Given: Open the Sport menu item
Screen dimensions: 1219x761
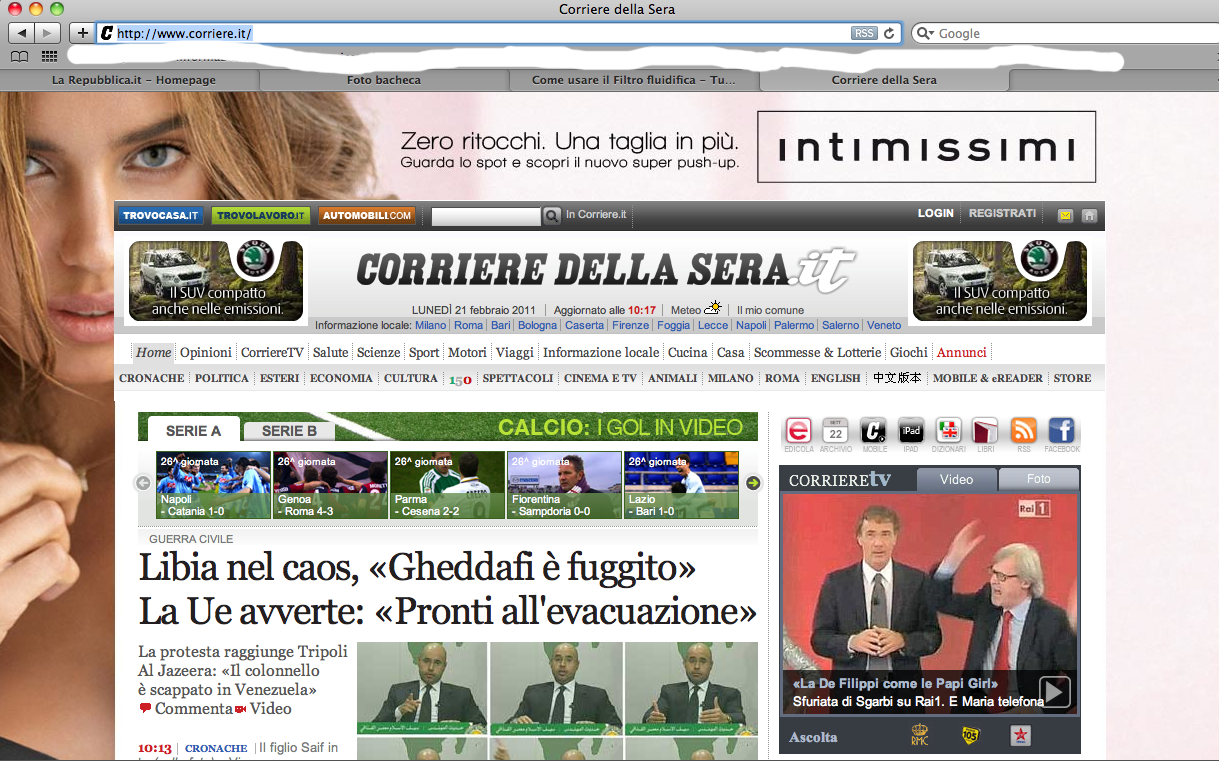Looking at the screenshot, I should click(424, 352).
